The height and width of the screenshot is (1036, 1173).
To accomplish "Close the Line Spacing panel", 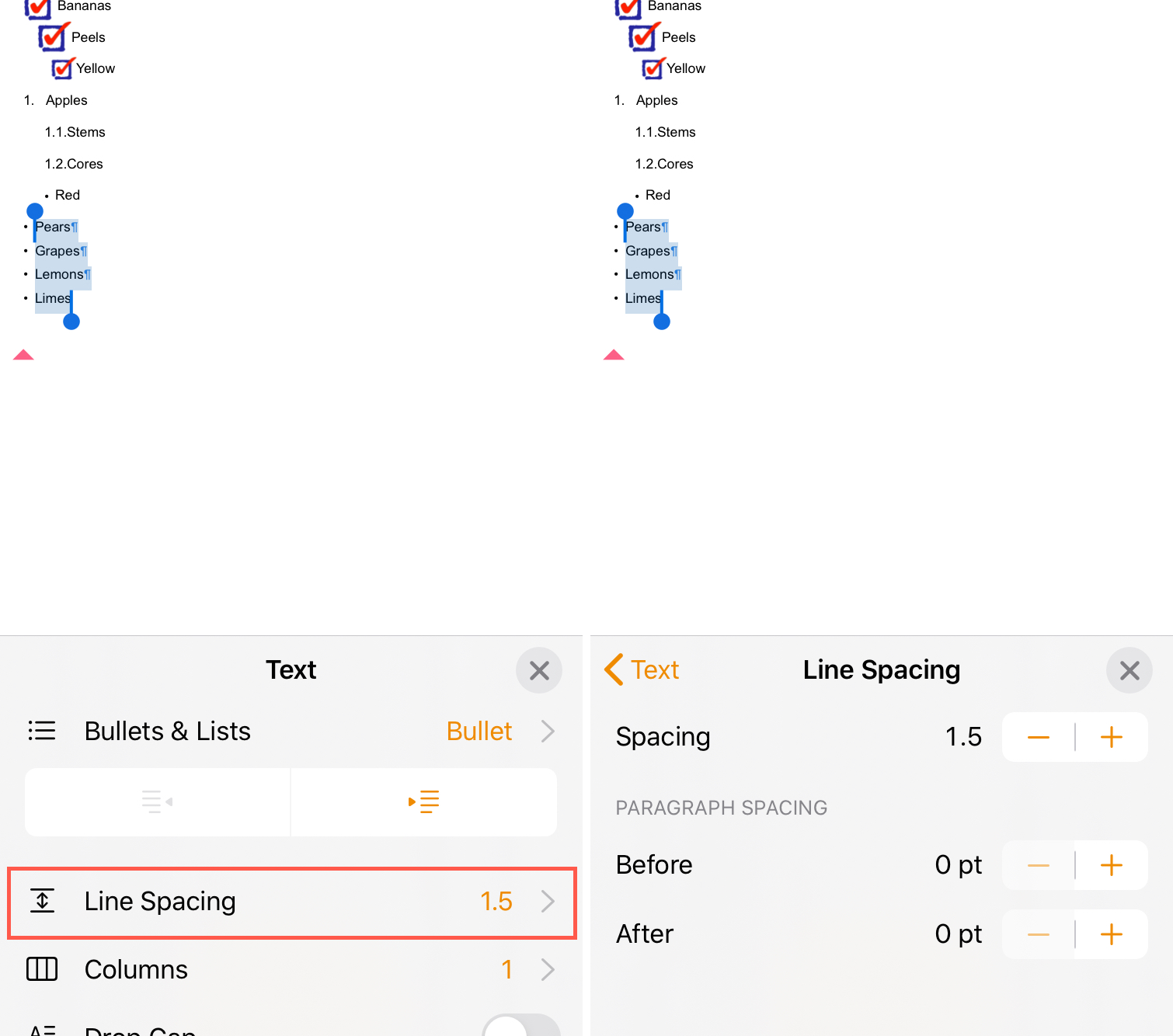I will [x=1129, y=670].
